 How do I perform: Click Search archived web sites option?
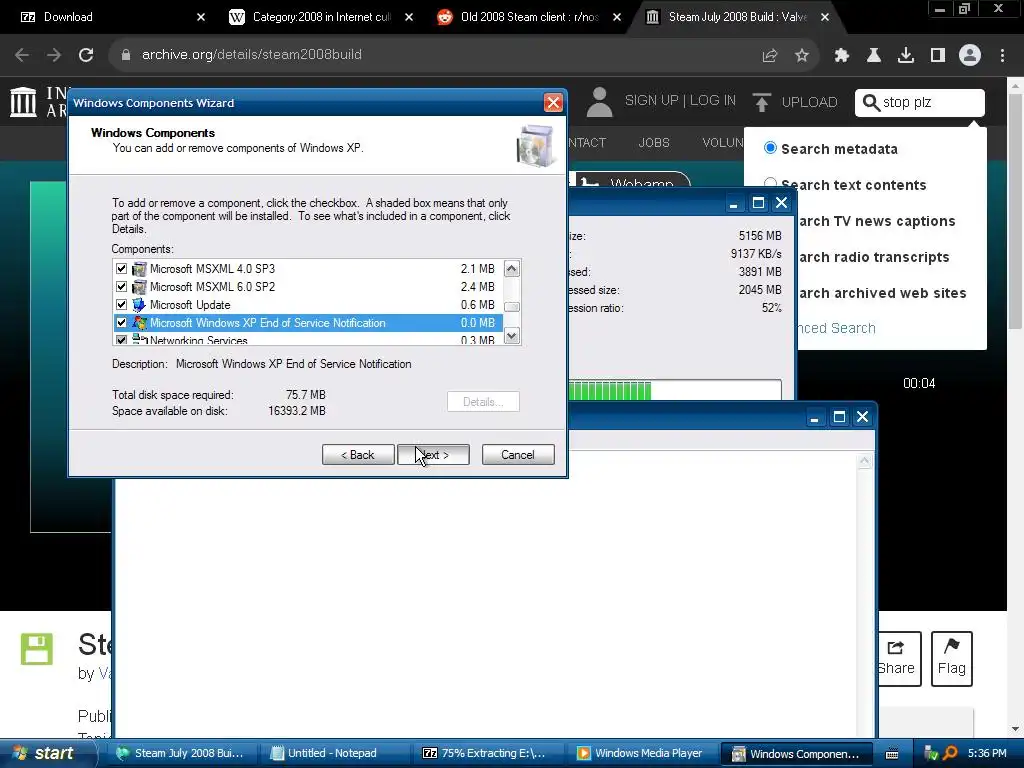pyautogui.click(x=882, y=293)
